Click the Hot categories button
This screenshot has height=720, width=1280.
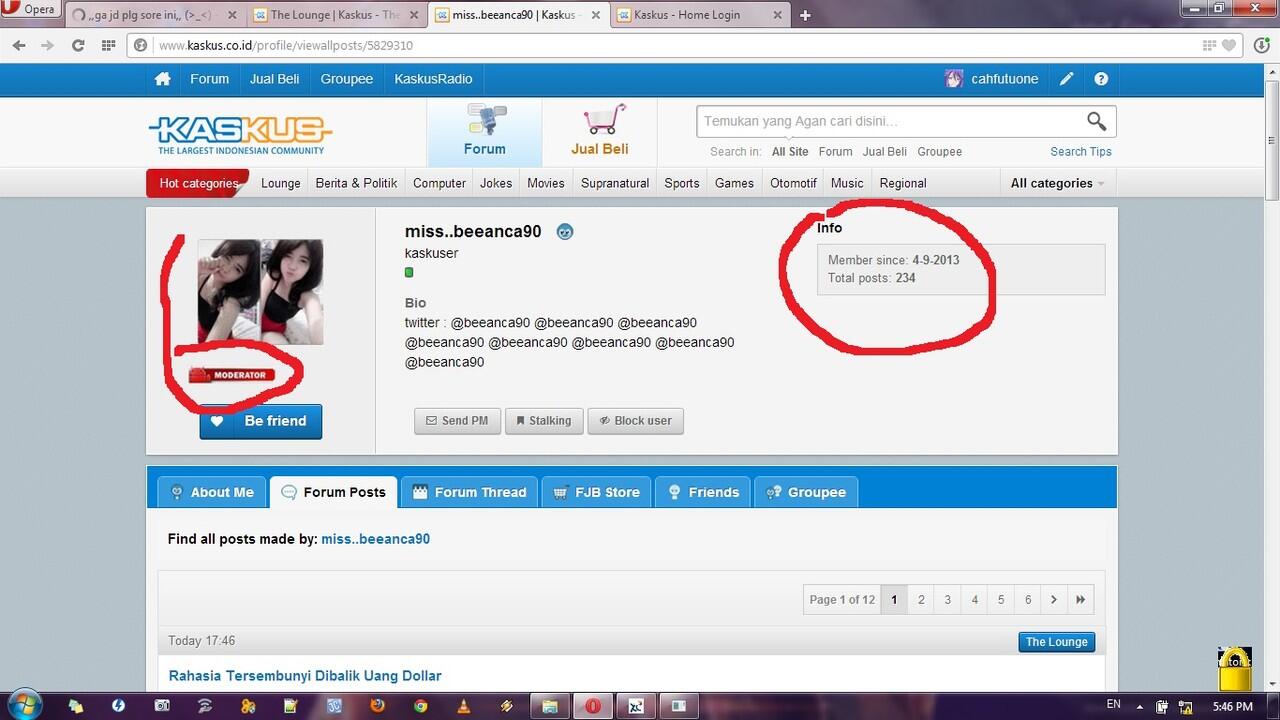[197, 183]
